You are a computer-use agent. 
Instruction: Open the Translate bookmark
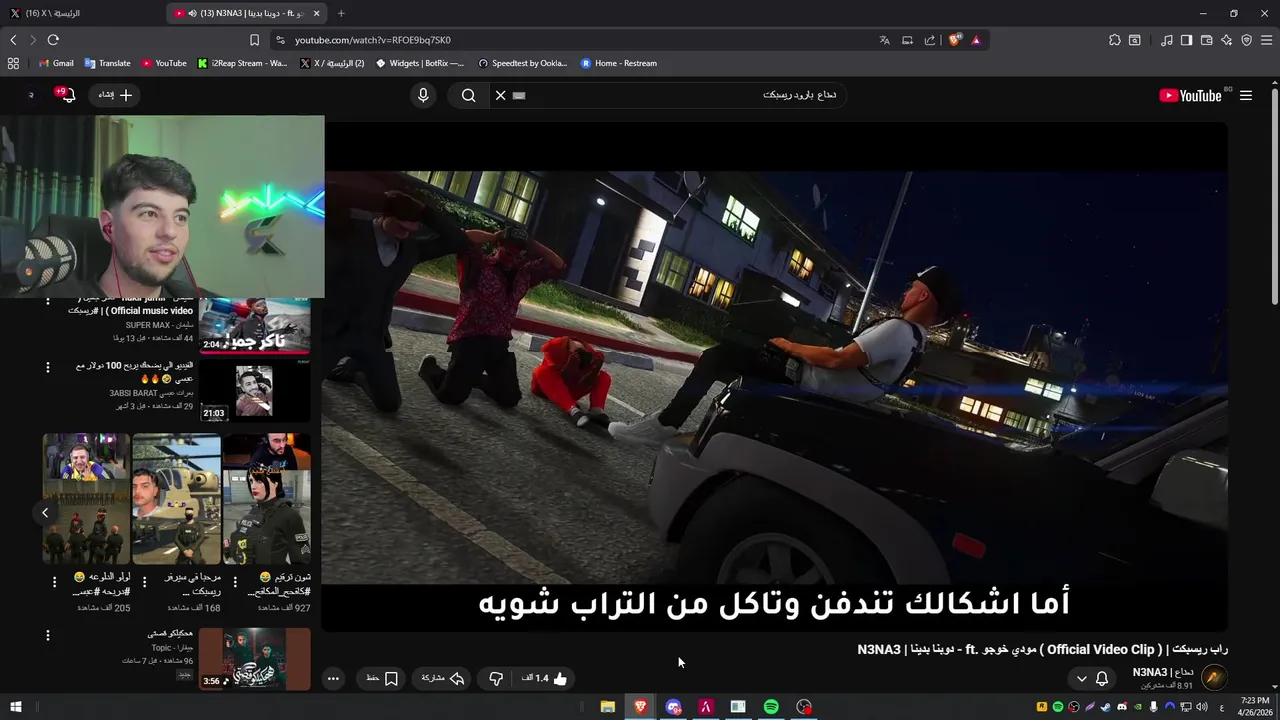click(107, 63)
